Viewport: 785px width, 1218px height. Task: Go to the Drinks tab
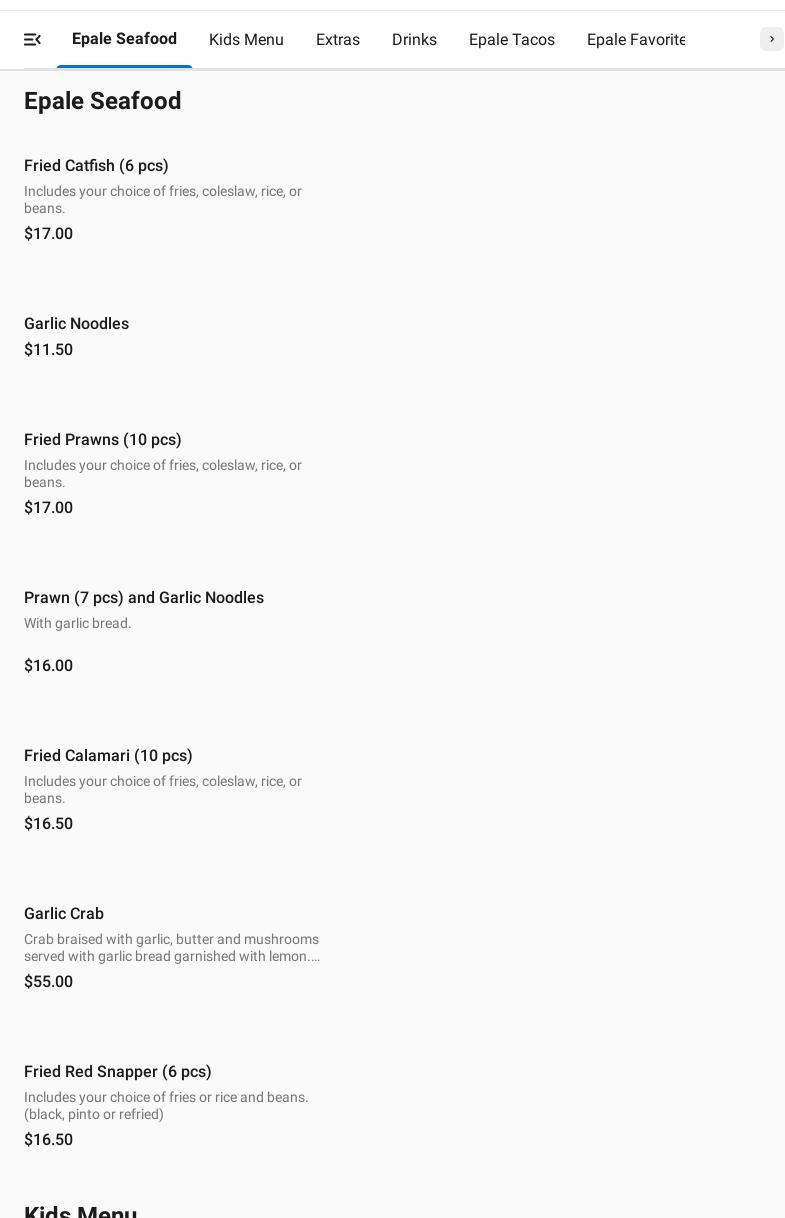(x=414, y=40)
